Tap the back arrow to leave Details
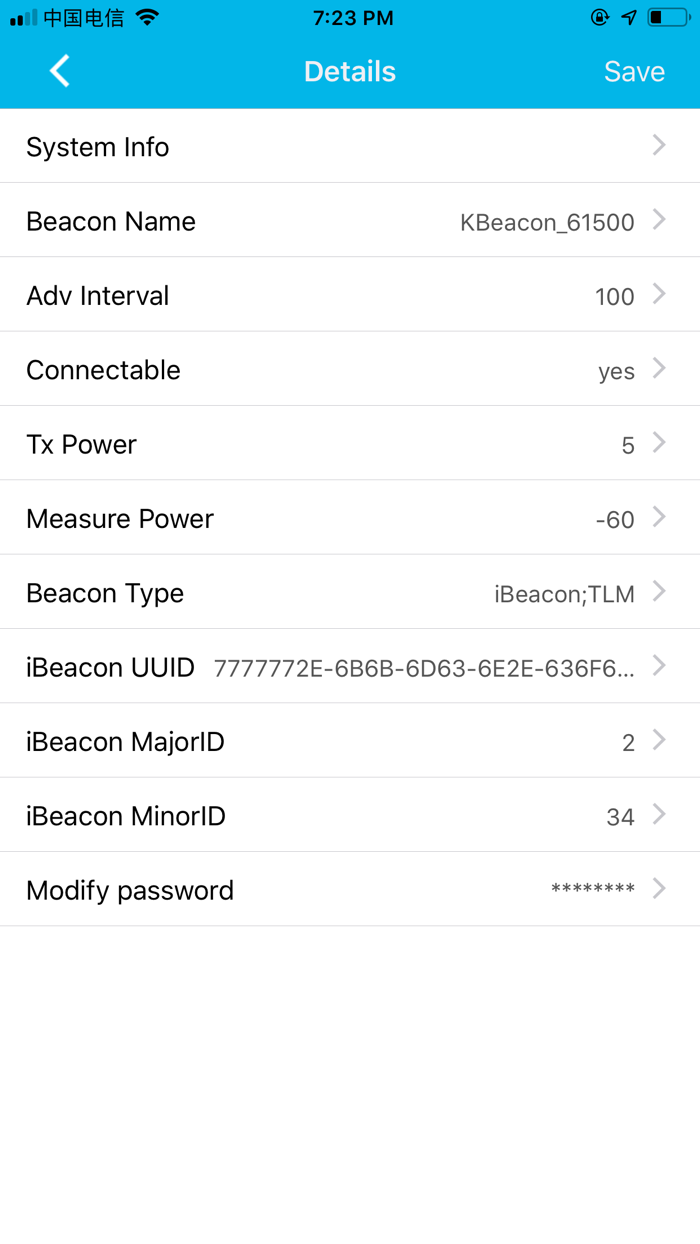 tap(58, 71)
